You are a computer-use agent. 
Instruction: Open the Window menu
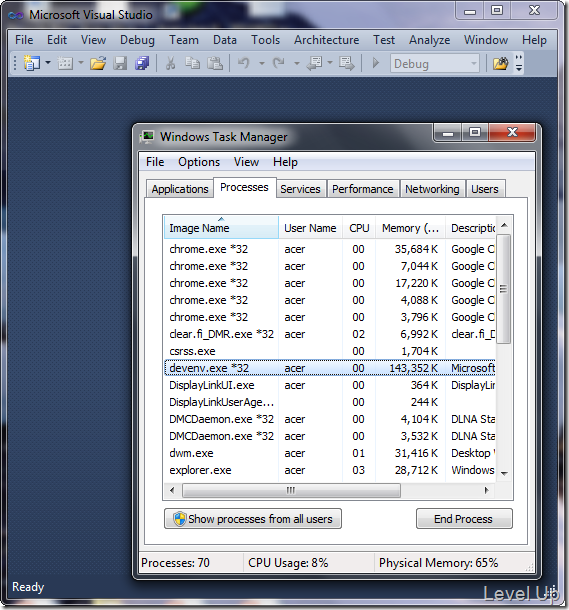[486, 40]
